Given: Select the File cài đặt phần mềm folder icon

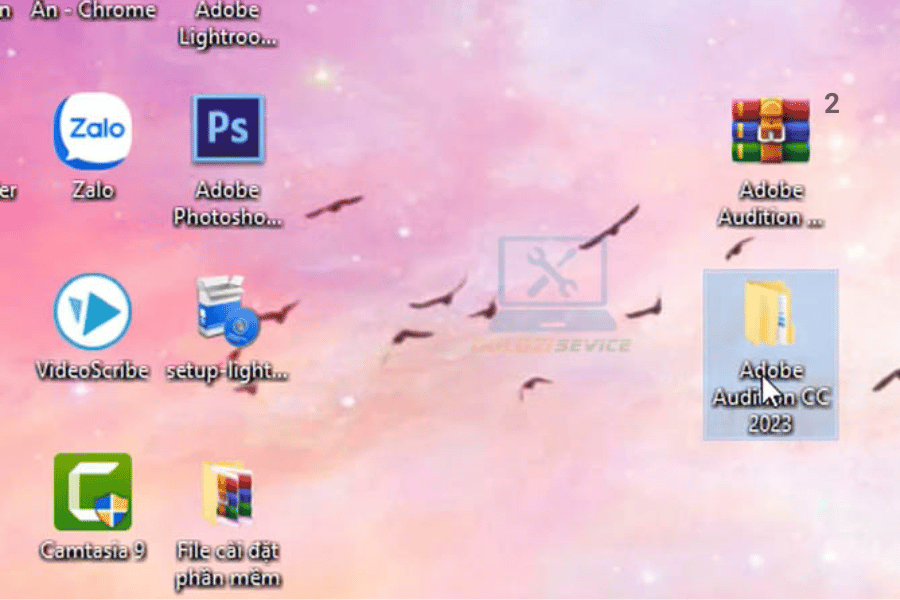Looking at the screenshot, I should coord(228,493).
